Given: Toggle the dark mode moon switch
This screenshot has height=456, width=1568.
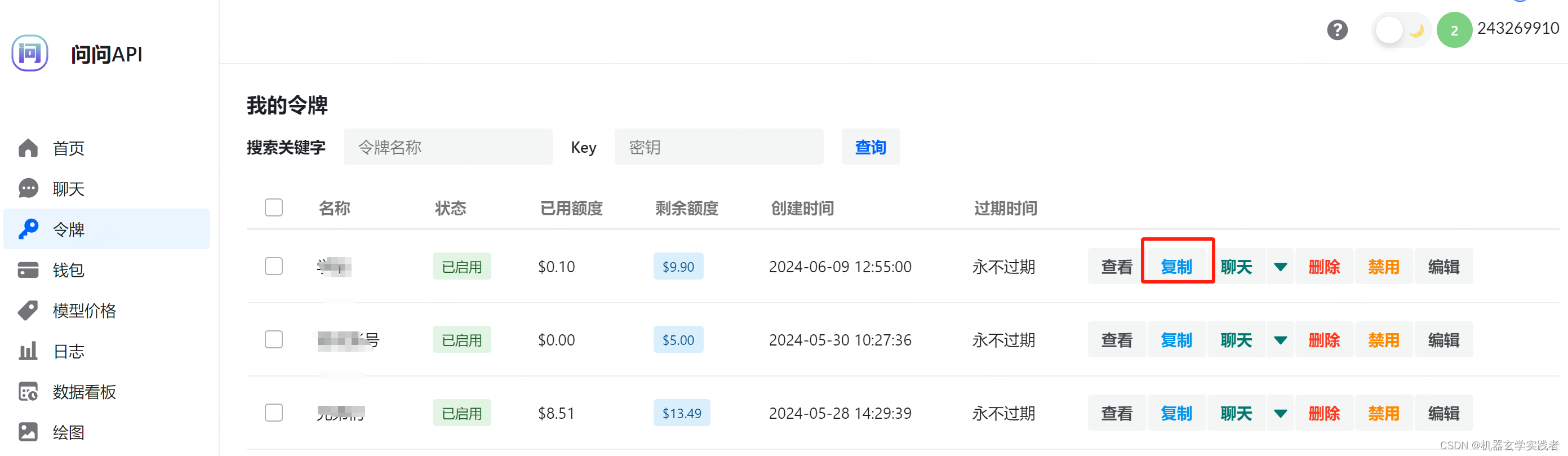Looking at the screenshot, I should (x=1401, y=30).
